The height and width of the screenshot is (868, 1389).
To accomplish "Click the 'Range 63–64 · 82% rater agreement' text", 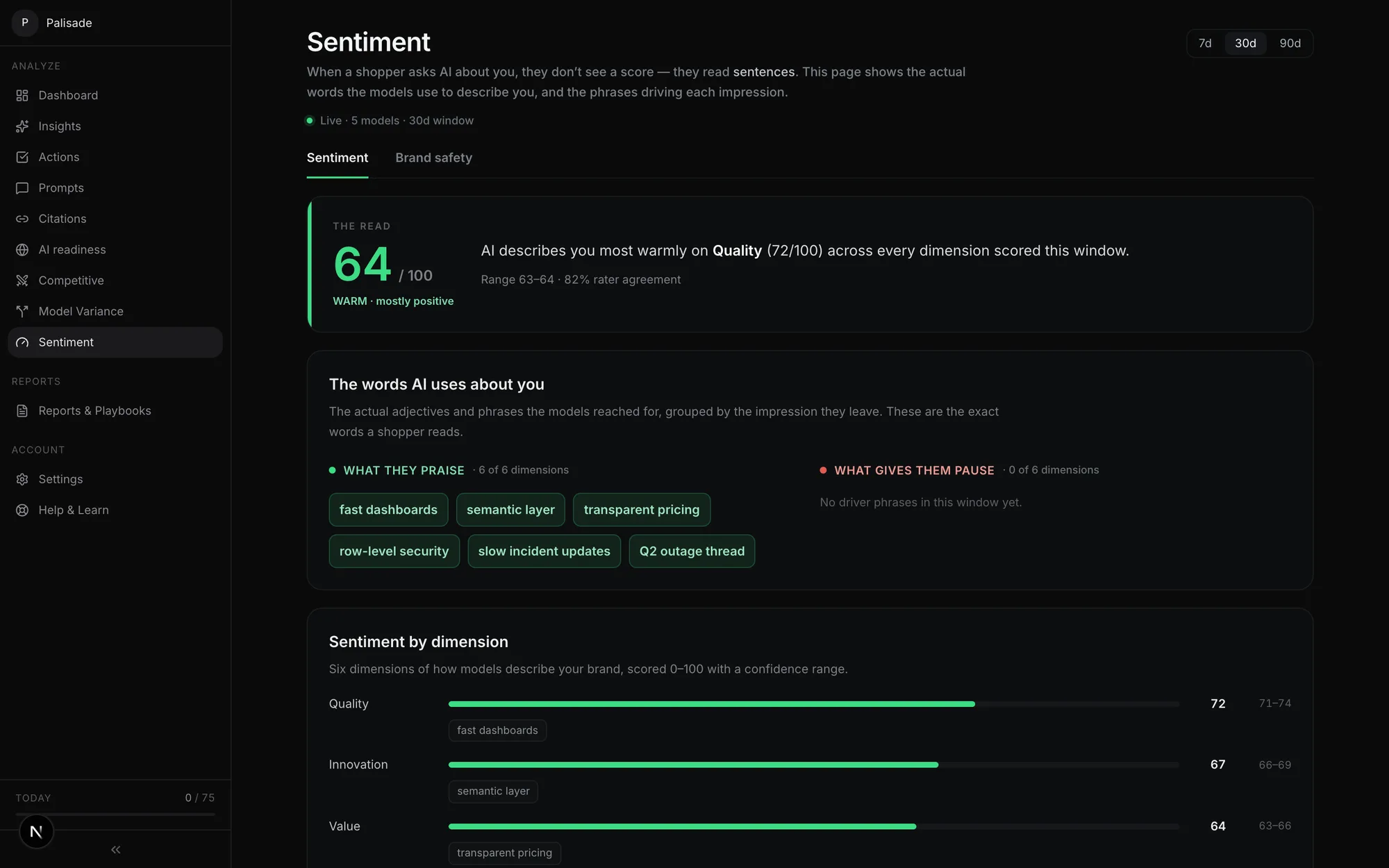I will pyautogui.click(x=581, y=280).
